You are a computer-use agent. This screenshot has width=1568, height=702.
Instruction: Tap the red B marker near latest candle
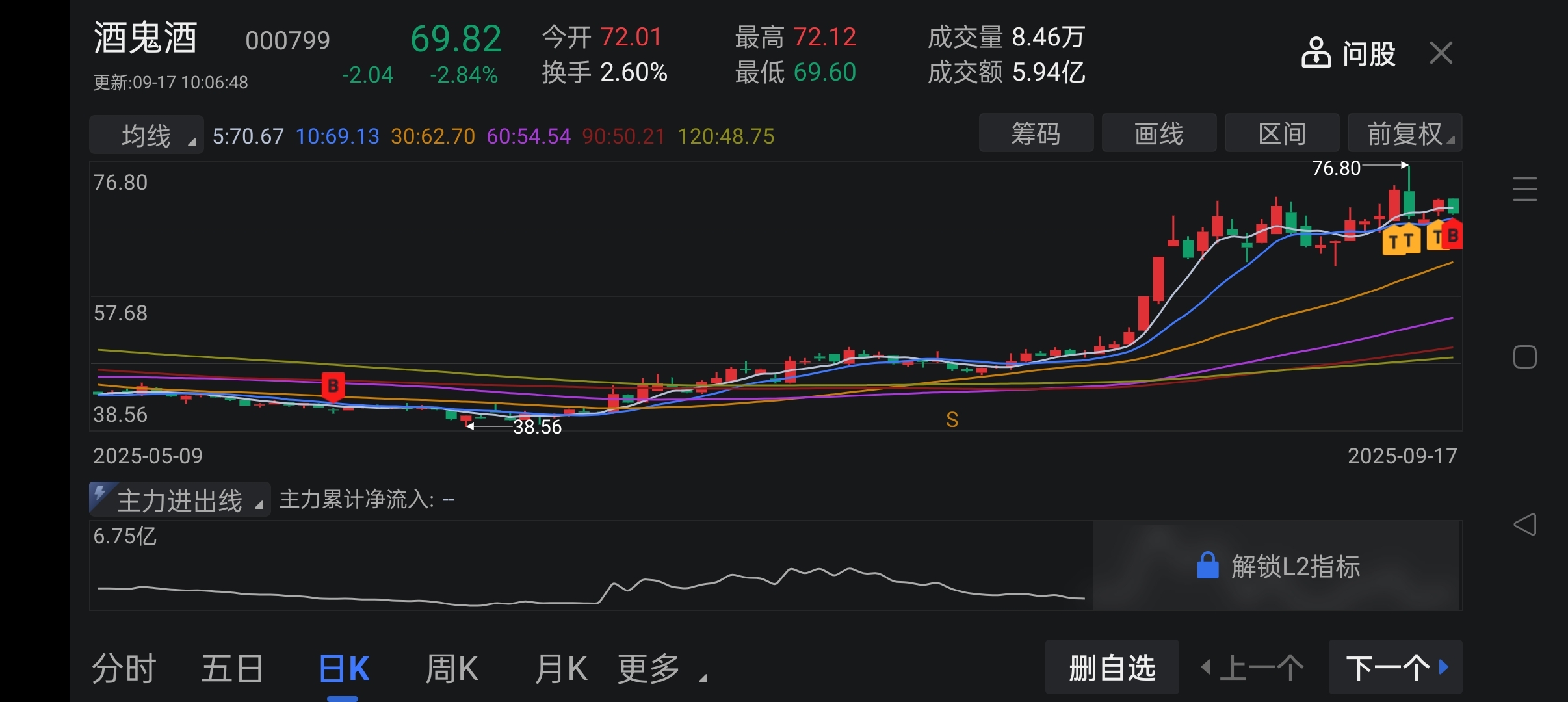click(x=1454, y=235)
